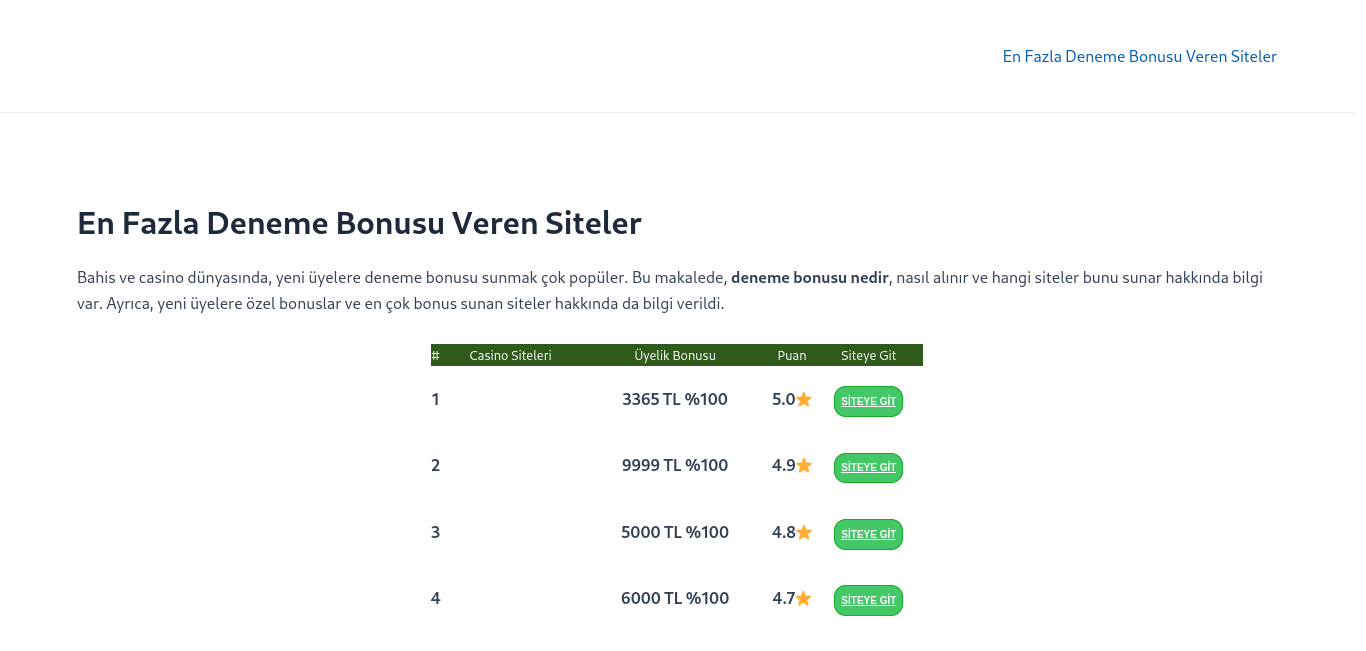Click the star icon beside rating 4.7
This screenshot has width=1366, height=651.
click(x=804, y=599)
